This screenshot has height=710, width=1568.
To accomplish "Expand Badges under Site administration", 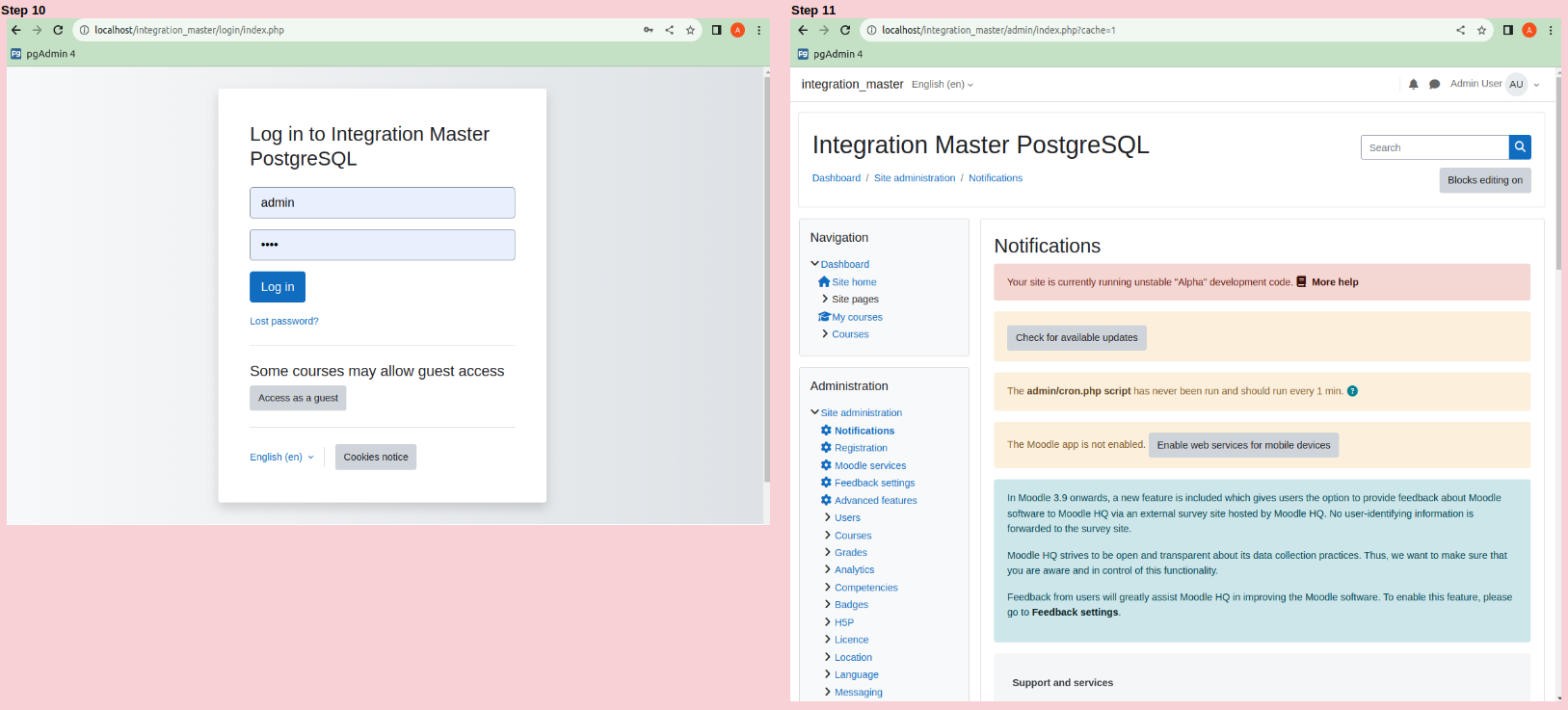I will [x=827, y=604].
